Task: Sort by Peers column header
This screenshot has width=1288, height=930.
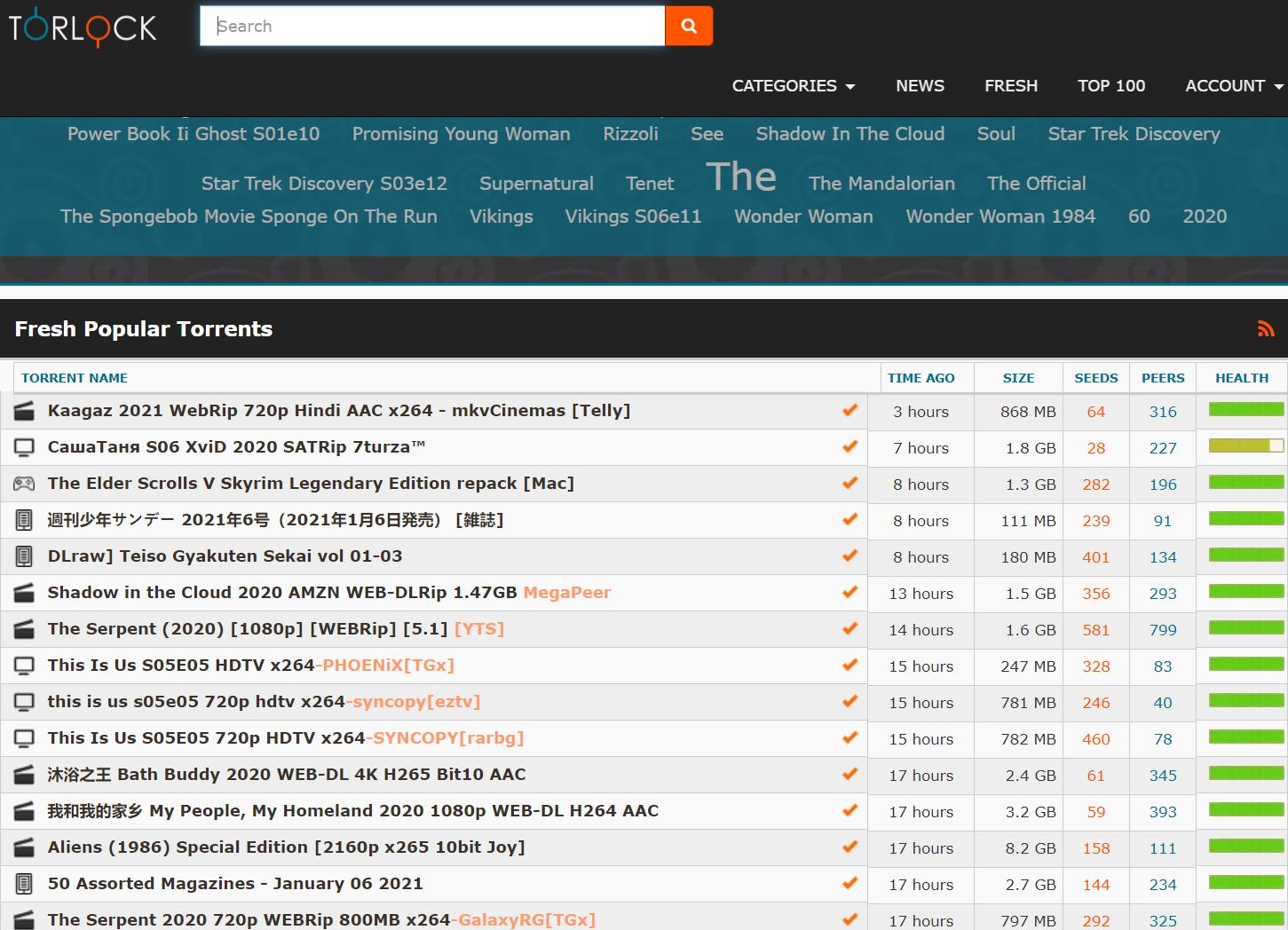Action: click(1163, 378)
